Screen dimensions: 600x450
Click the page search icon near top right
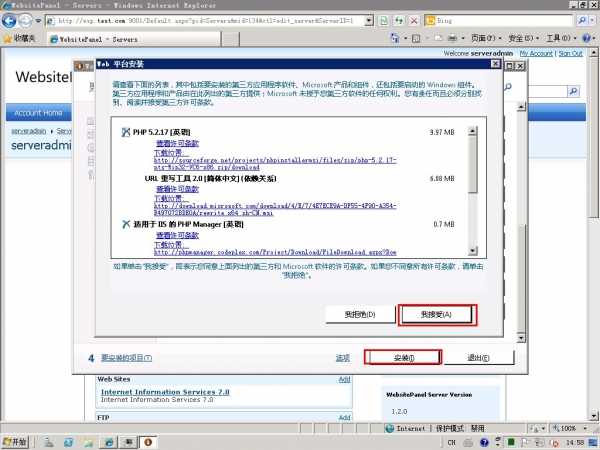[573, 91]
